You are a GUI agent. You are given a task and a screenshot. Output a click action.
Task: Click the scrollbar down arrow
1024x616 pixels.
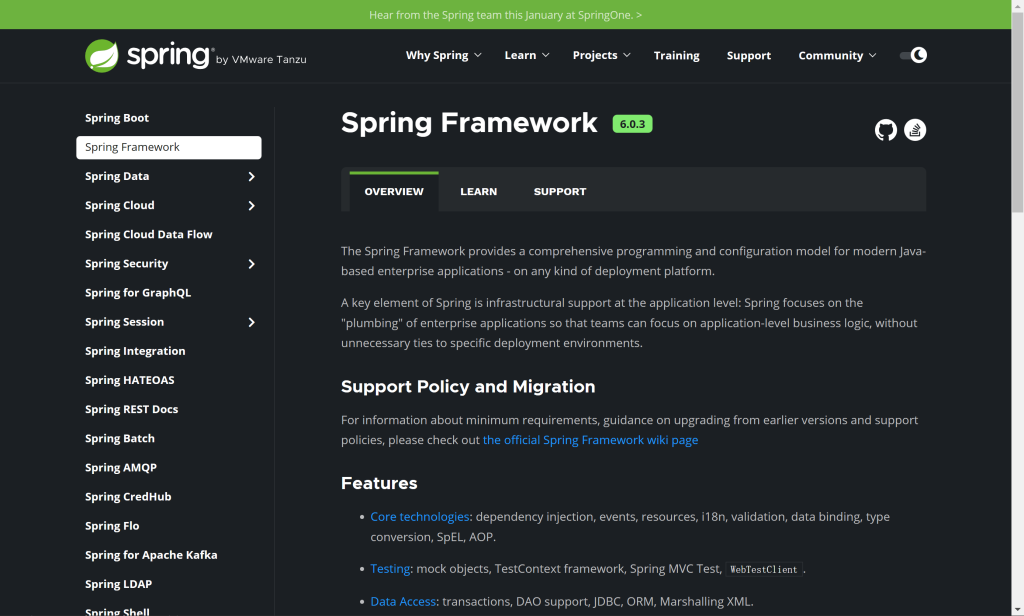(1017, 610)
